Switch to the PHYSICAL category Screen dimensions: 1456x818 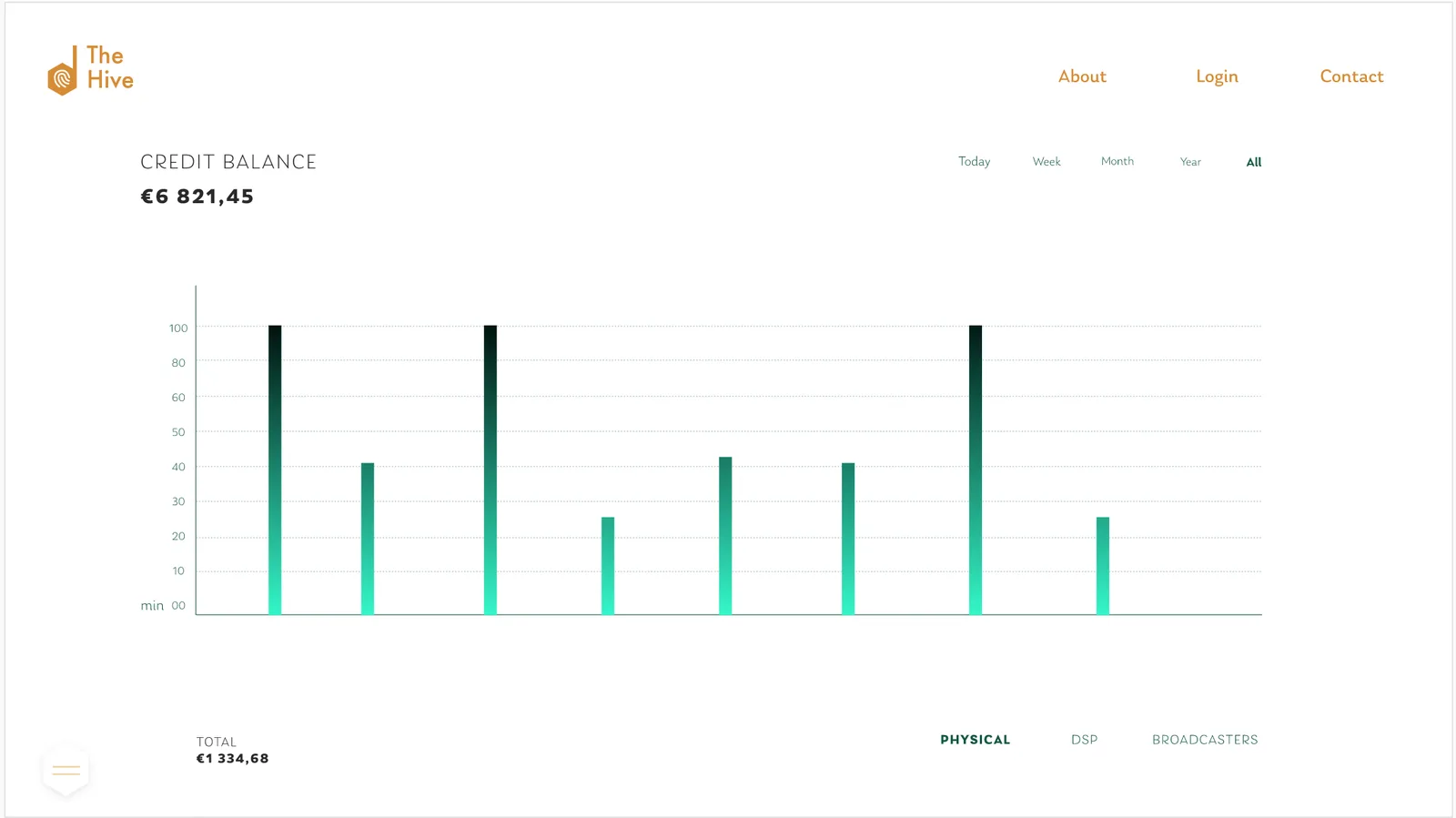point(976,740)
